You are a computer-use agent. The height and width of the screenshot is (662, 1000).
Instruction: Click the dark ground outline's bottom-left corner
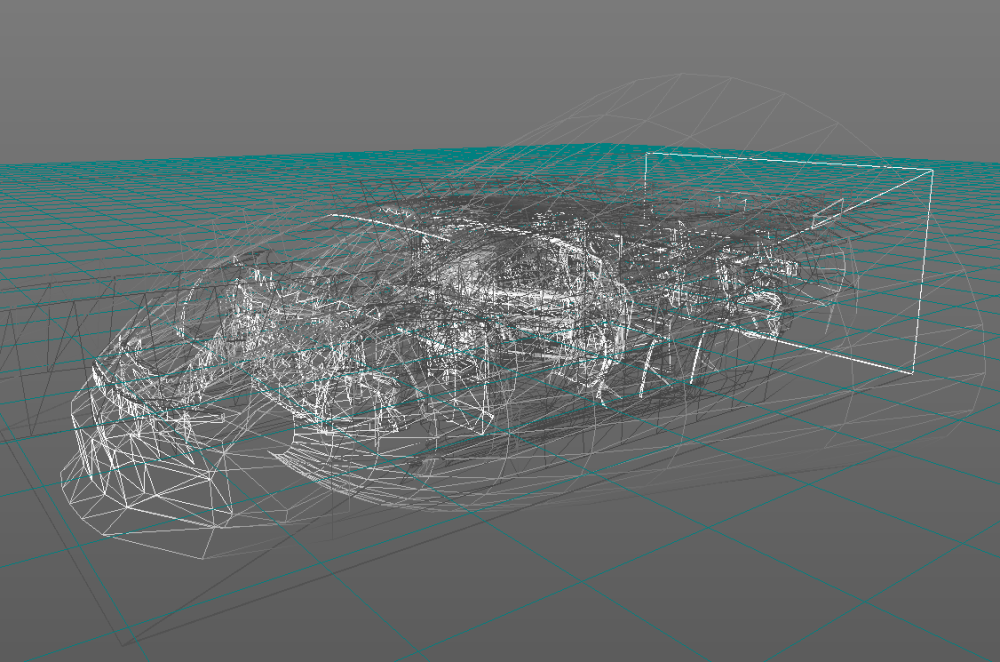click(x=127, y=642)
